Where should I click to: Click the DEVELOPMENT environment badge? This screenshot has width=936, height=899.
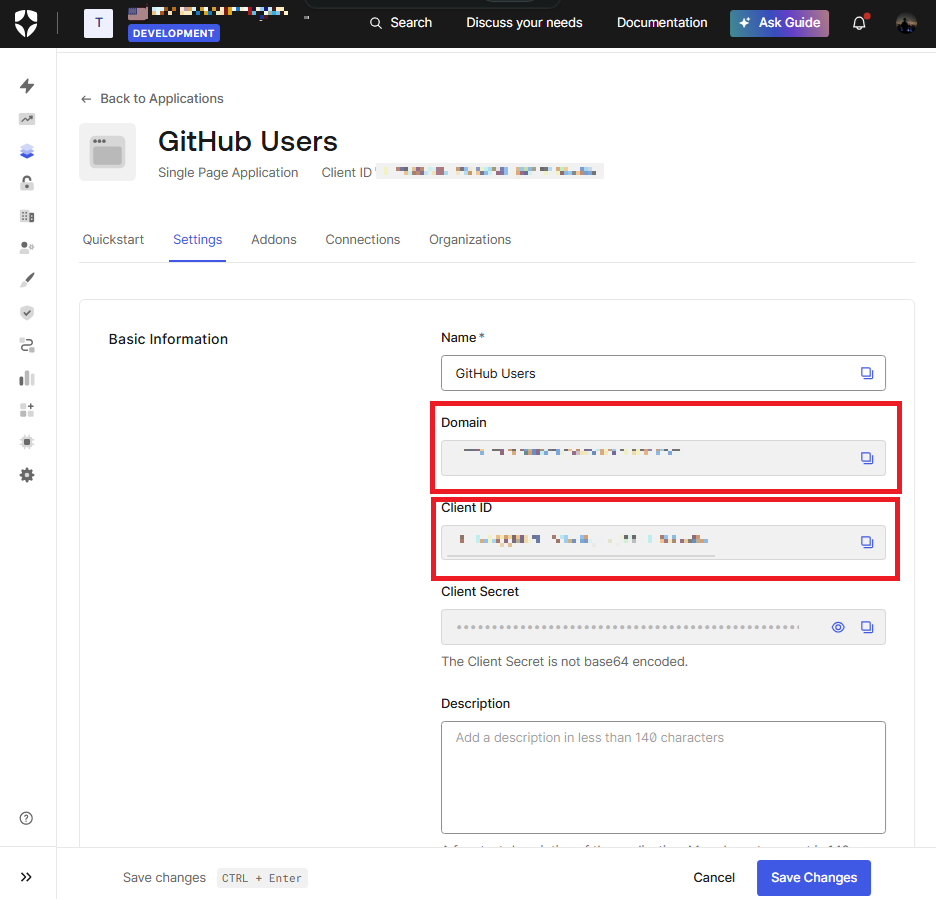point(174,33)
